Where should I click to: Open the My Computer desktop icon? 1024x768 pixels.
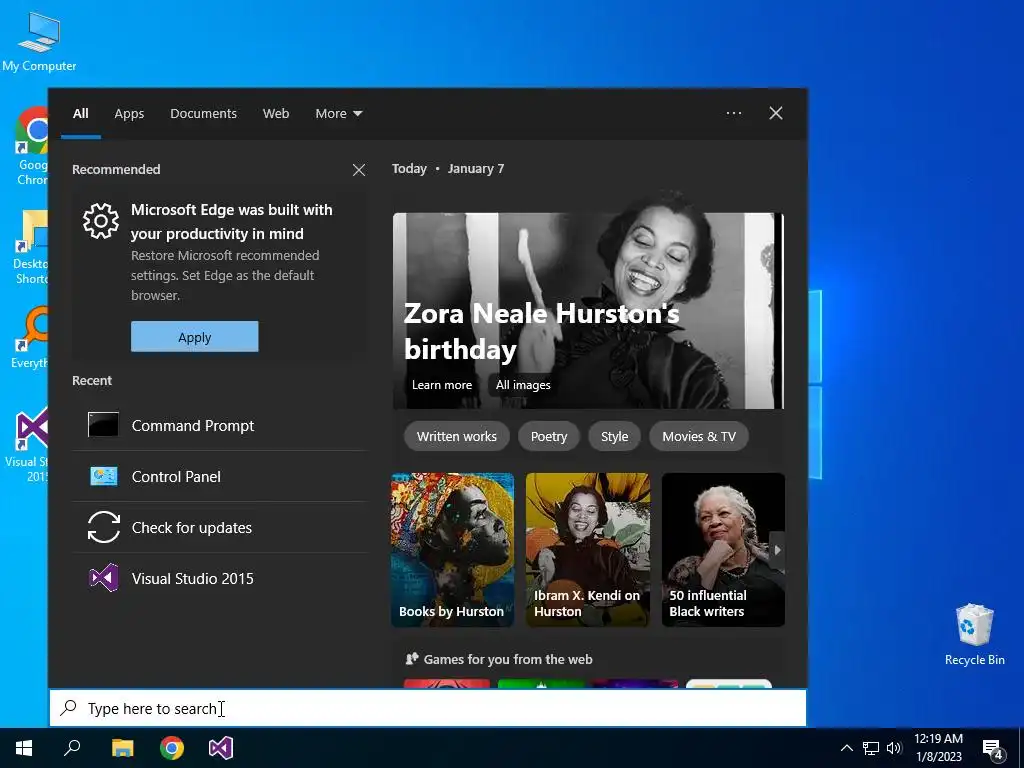(x=39, y=41)
